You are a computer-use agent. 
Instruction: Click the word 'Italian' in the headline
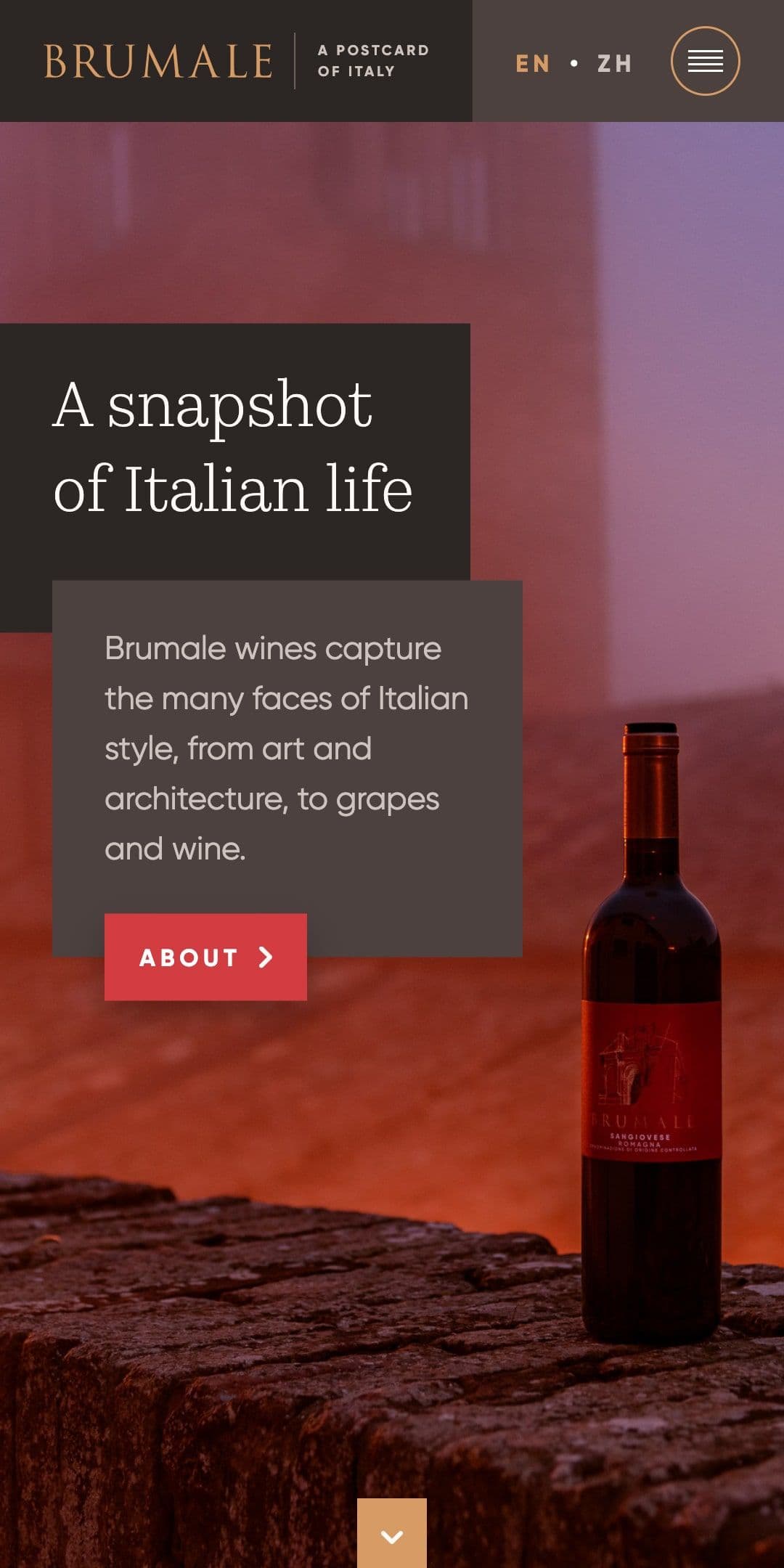coord(217,489)
